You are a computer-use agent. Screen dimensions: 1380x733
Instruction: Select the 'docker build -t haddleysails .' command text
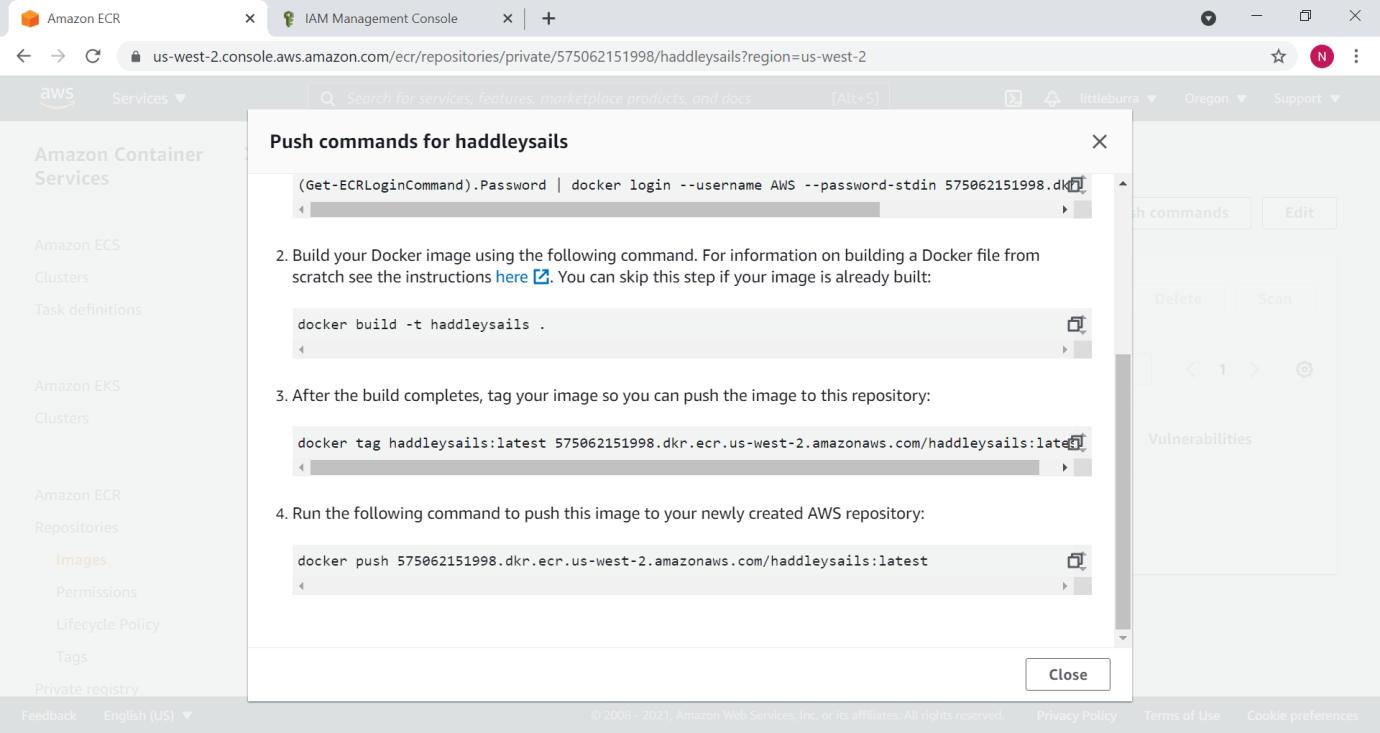pyautogui.click(x=421, y=324)
